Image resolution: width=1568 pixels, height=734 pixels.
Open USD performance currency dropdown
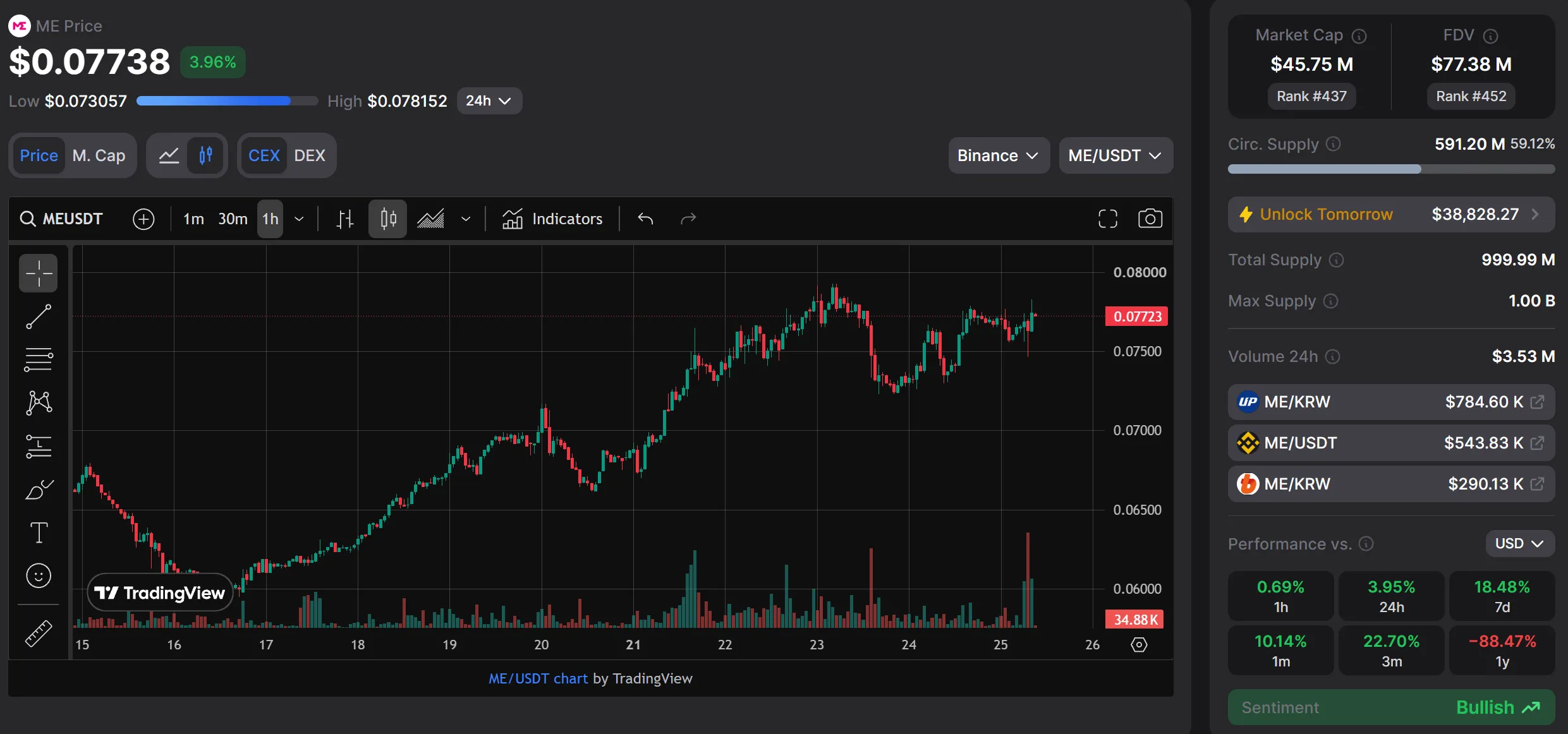point(1519,543)
